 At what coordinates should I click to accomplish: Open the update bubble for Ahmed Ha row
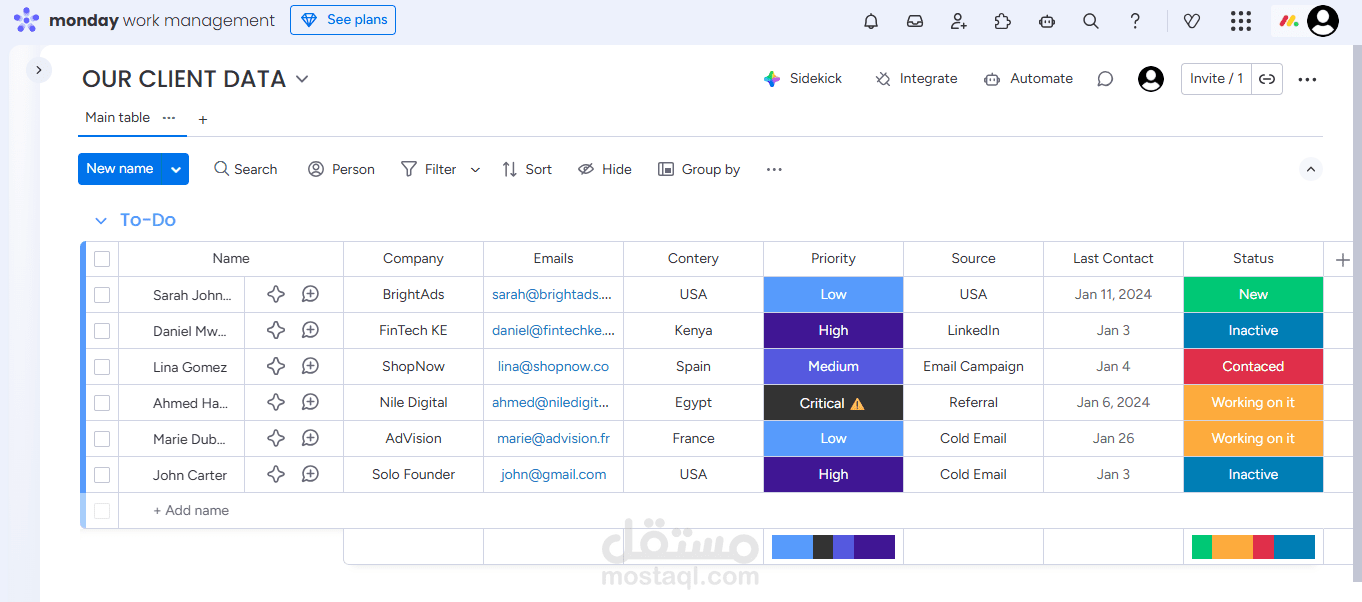(311, 402)
